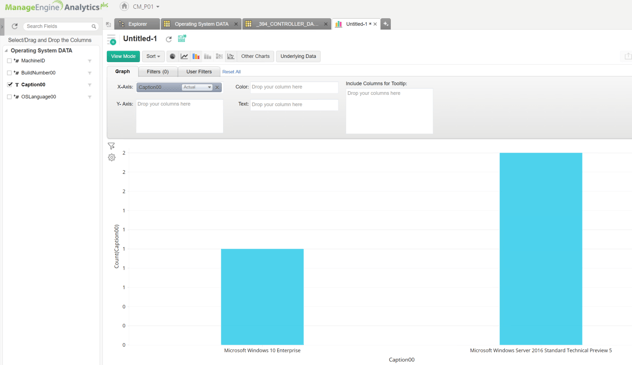Screen dimensions: 632x365
Task: Open the BuildNumber00 column options arrow
Action: point(89,73)
